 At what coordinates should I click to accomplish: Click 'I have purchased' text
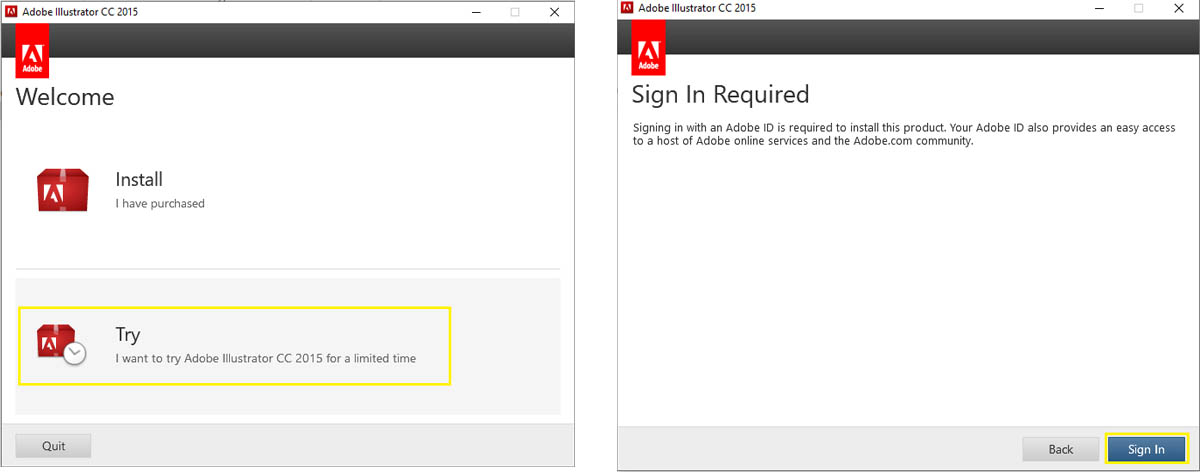pos(160,204)
